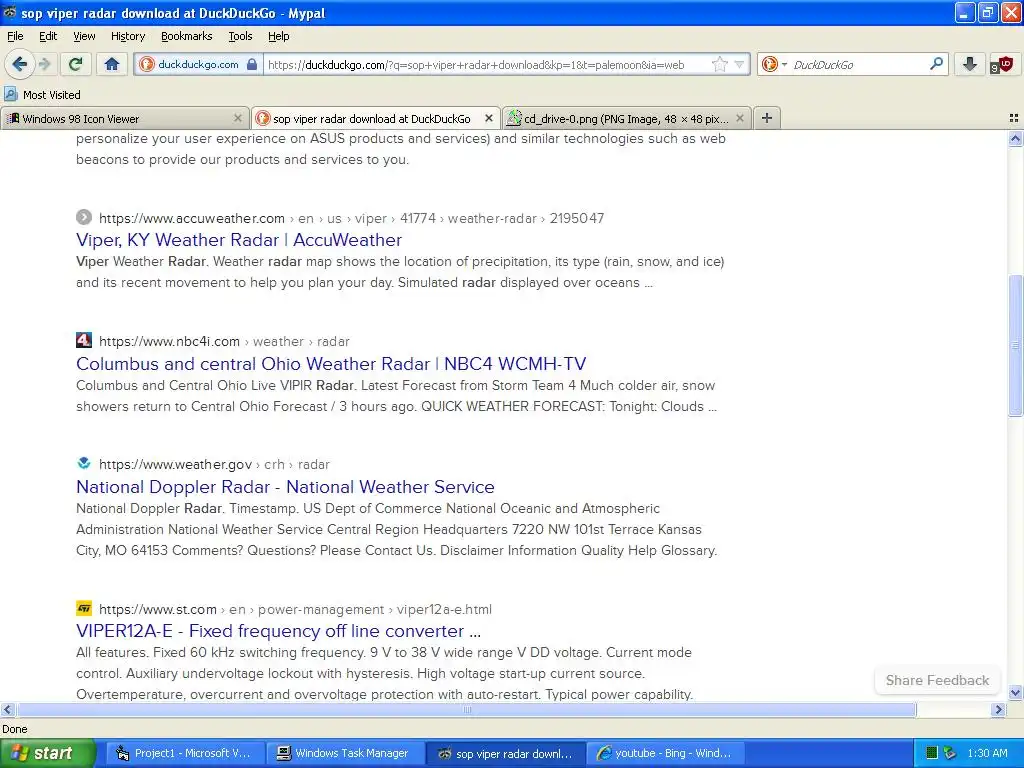Open the File menu

15,36
